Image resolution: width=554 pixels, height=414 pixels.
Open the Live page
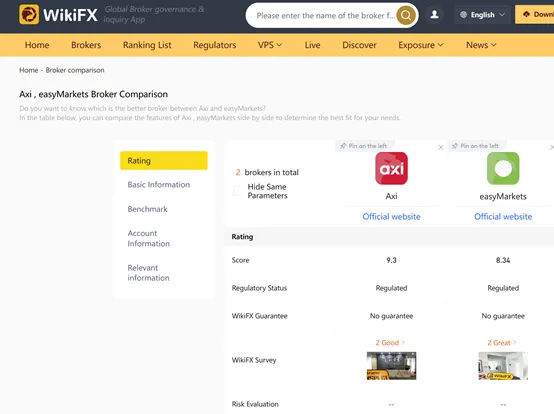click(312, 45)
